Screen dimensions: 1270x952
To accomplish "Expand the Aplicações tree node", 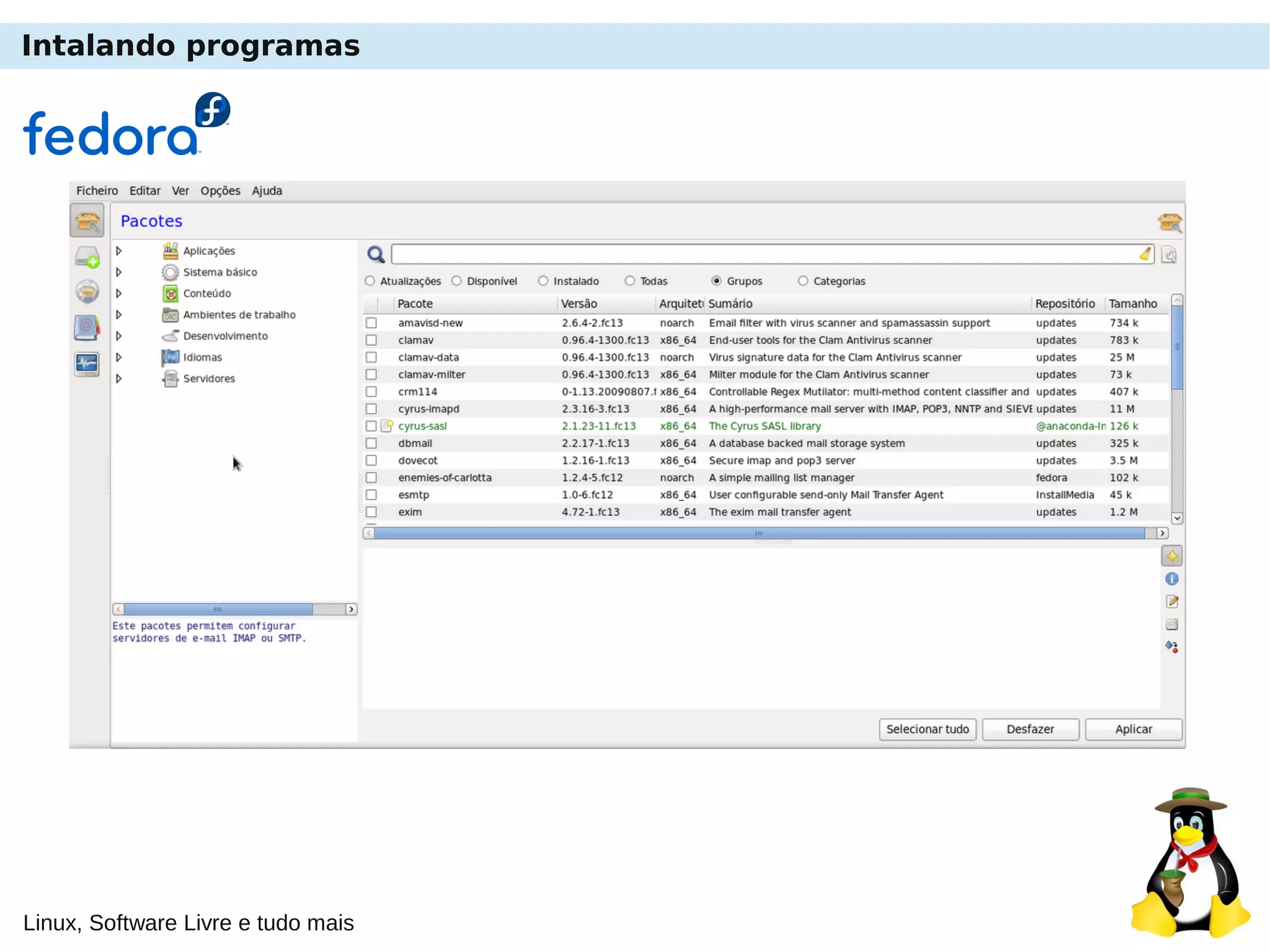I will [x=118, y=251].
